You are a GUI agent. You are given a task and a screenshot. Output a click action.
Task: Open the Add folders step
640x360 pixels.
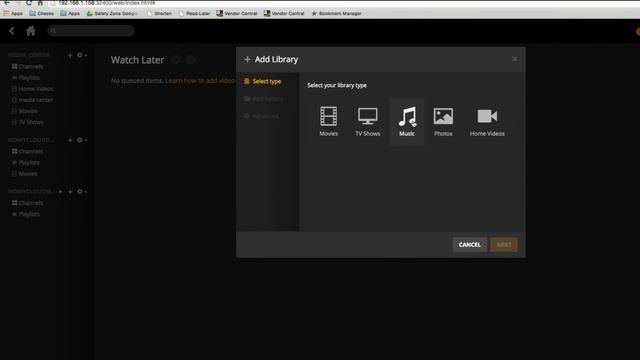[x=263, y=99]
